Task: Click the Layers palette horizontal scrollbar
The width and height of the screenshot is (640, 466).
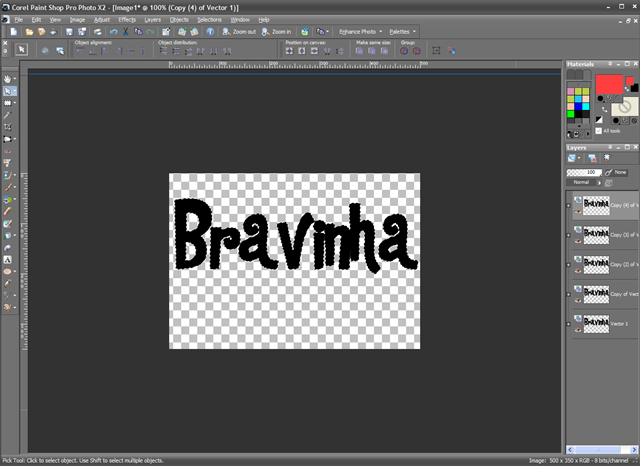Action: pyautogui.click(x=602, y=450)
